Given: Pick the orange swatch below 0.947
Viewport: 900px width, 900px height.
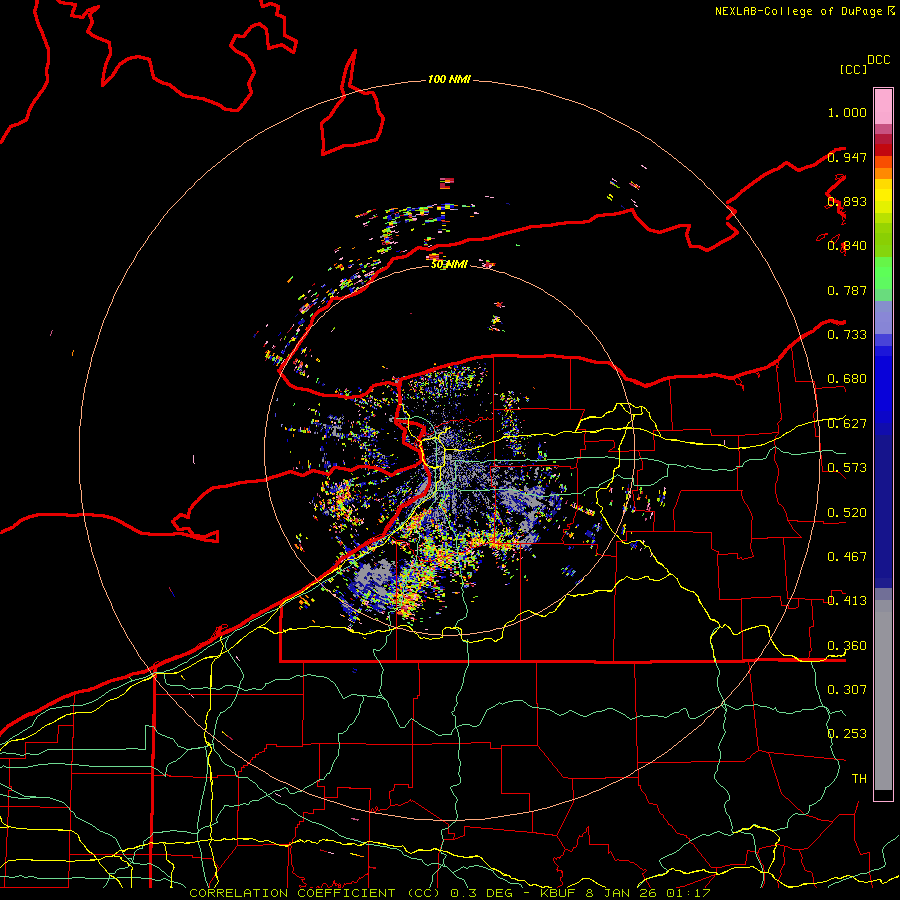Looking at the screenshot, I should 883,174.
